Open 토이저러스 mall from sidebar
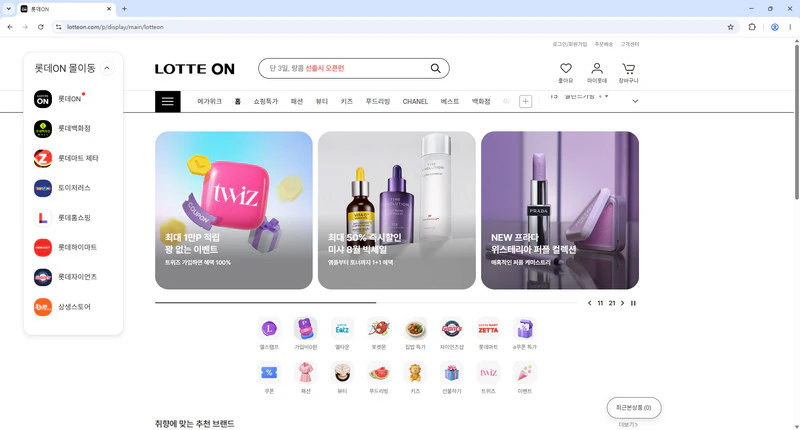The width and height of the screenshot is (800, 430). (43, 188)
